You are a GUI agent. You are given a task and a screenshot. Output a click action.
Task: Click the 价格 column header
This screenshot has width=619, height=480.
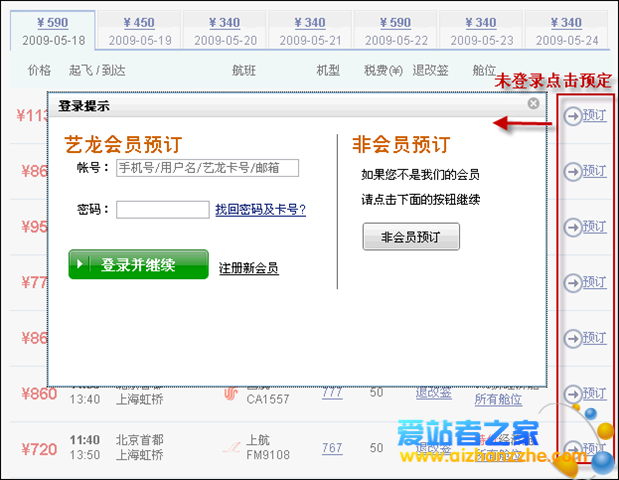(x=39, y=70)
